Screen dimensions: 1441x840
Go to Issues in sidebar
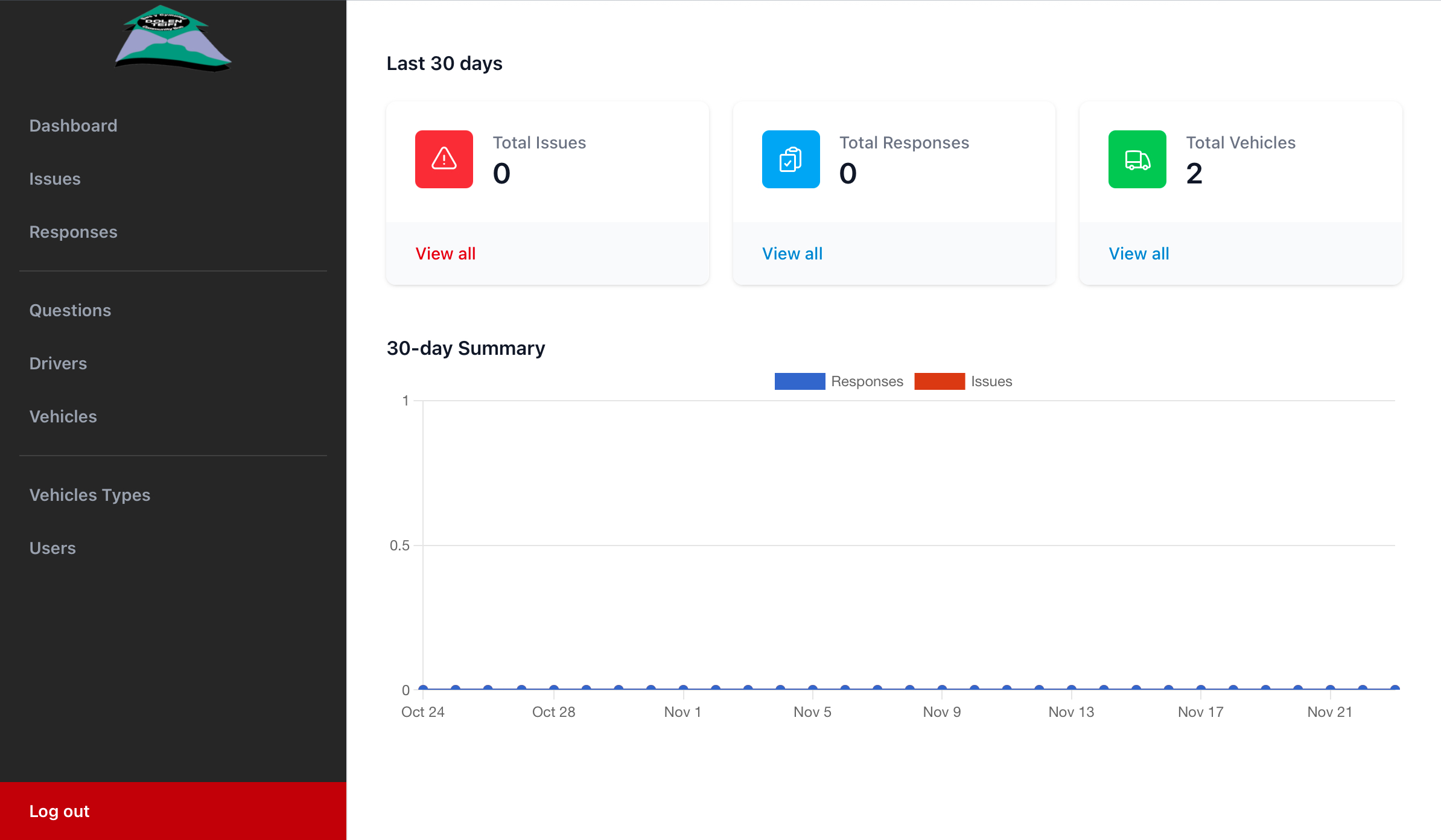[55, 179]
